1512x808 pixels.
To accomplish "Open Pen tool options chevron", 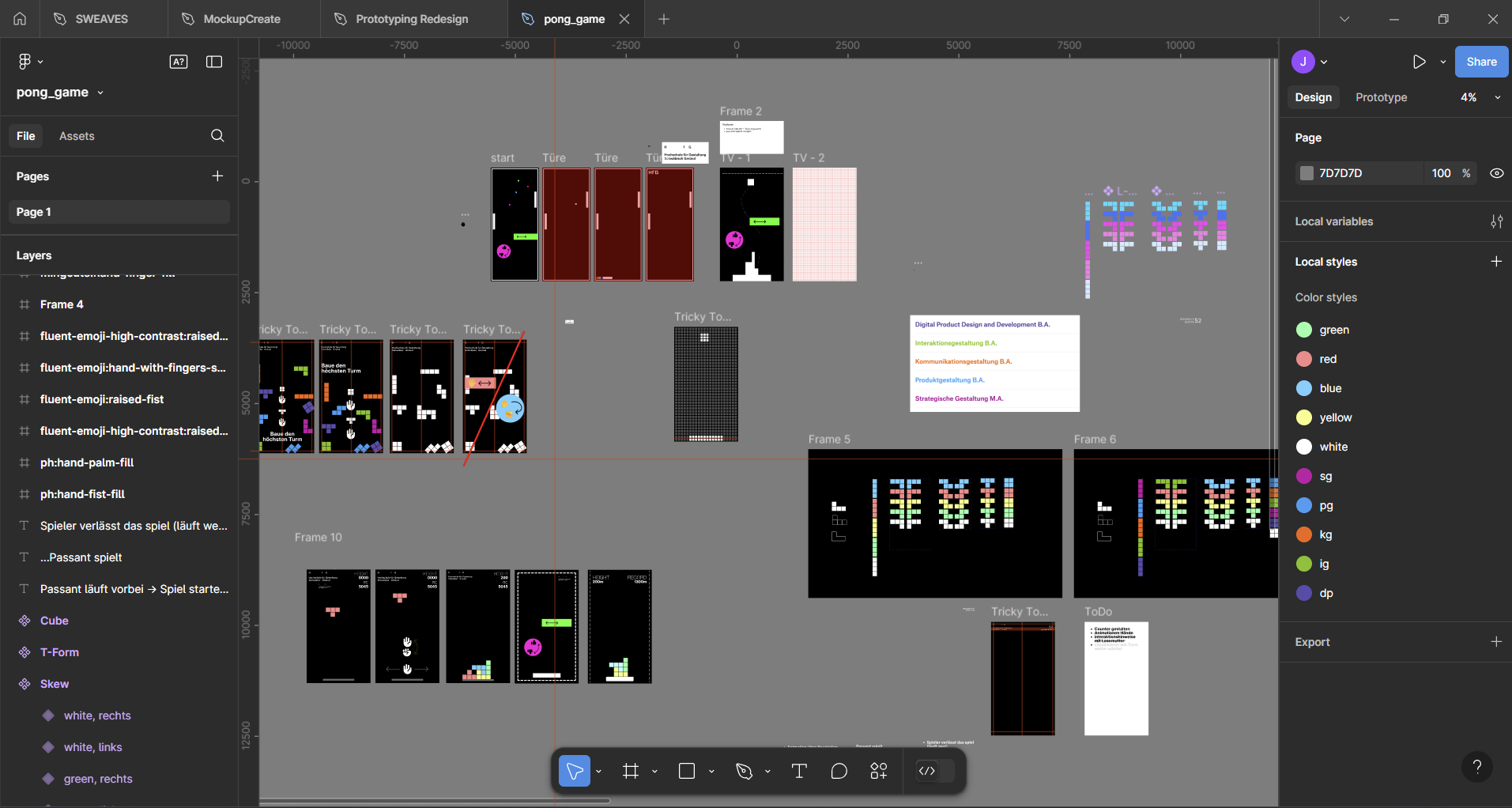I will click(x=767, y=771).
